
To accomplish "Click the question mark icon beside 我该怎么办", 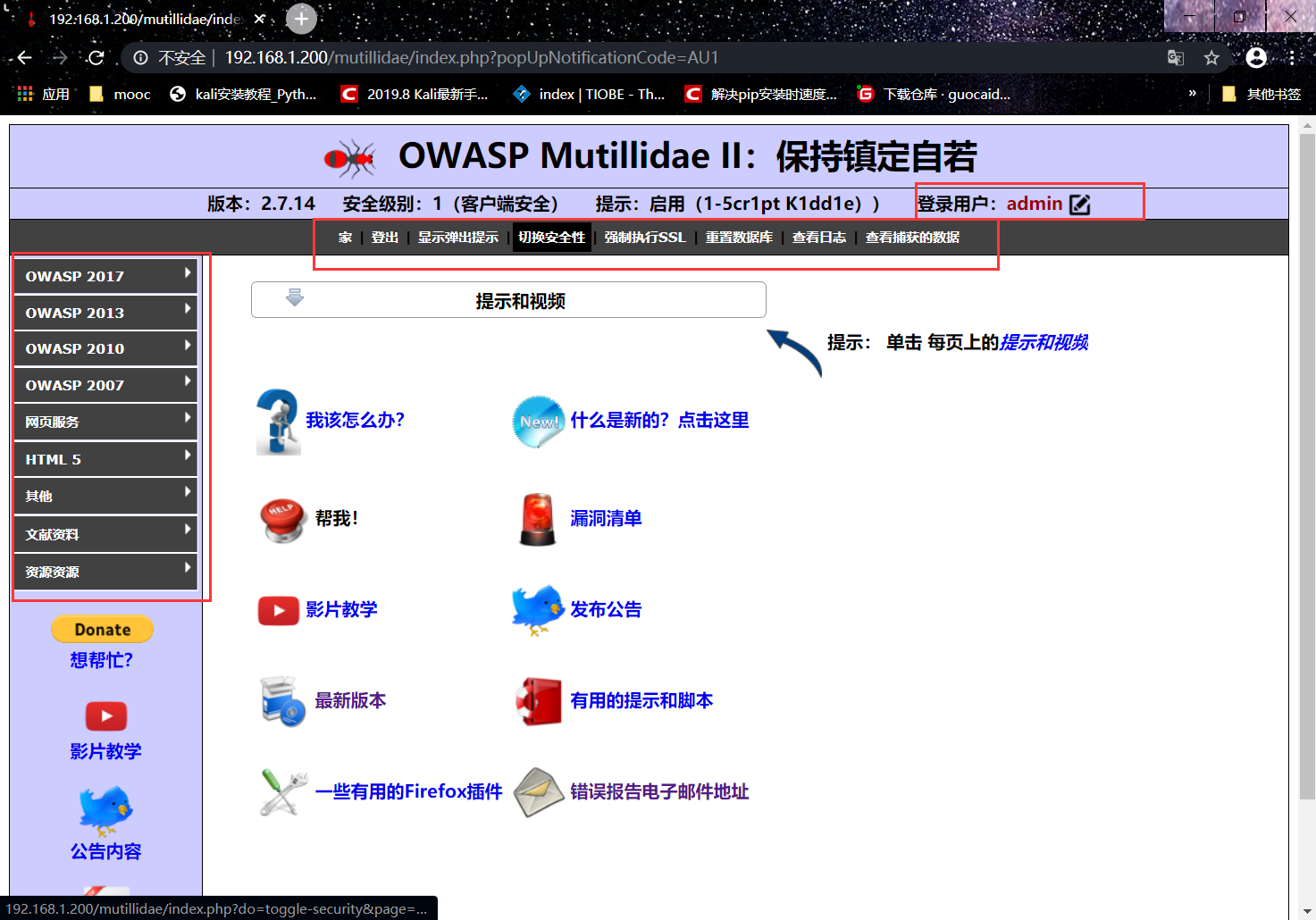I will [278, 420].
